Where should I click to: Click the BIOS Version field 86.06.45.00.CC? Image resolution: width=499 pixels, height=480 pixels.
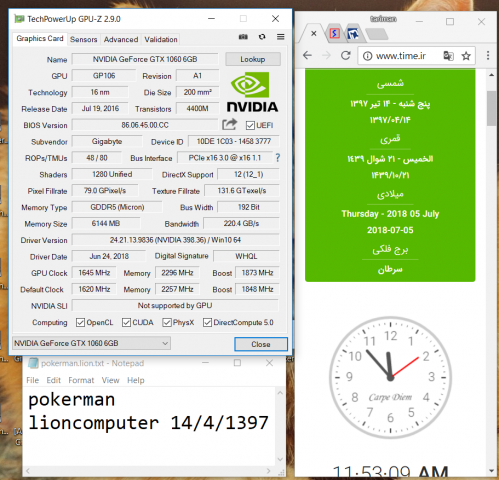[145, 125]
